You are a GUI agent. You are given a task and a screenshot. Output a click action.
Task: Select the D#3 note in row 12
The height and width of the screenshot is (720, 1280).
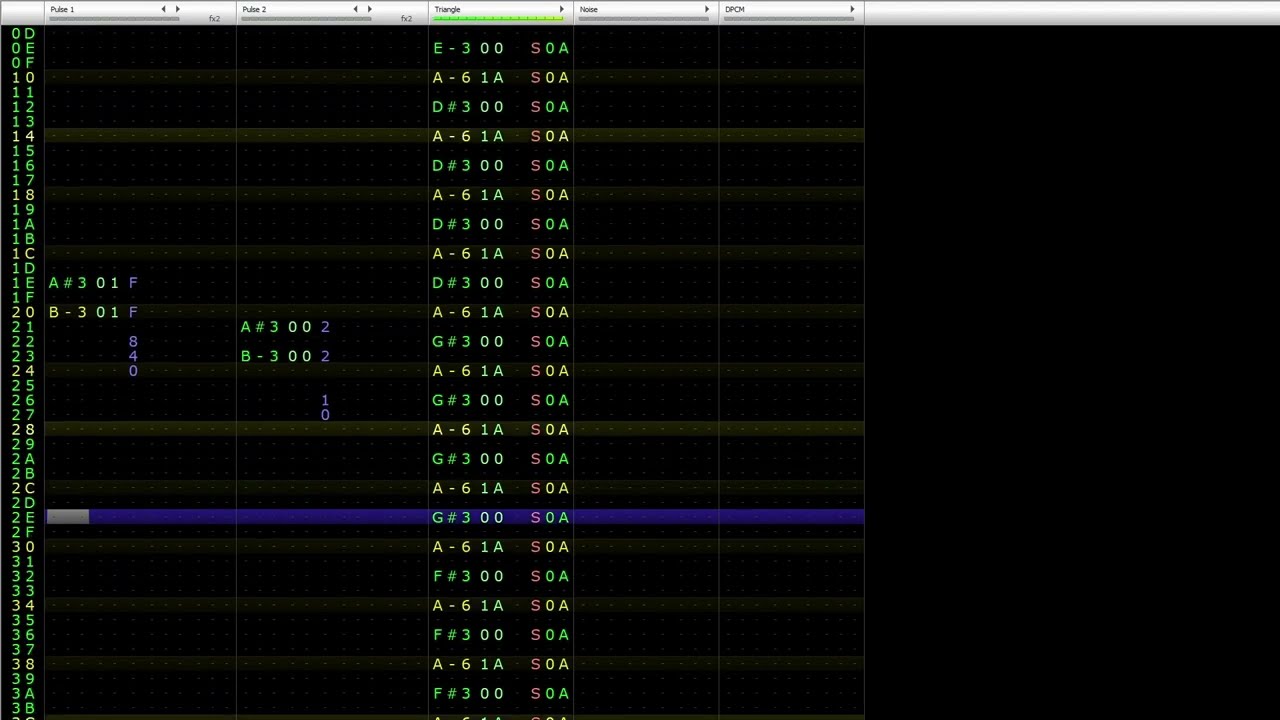[451, 107]
